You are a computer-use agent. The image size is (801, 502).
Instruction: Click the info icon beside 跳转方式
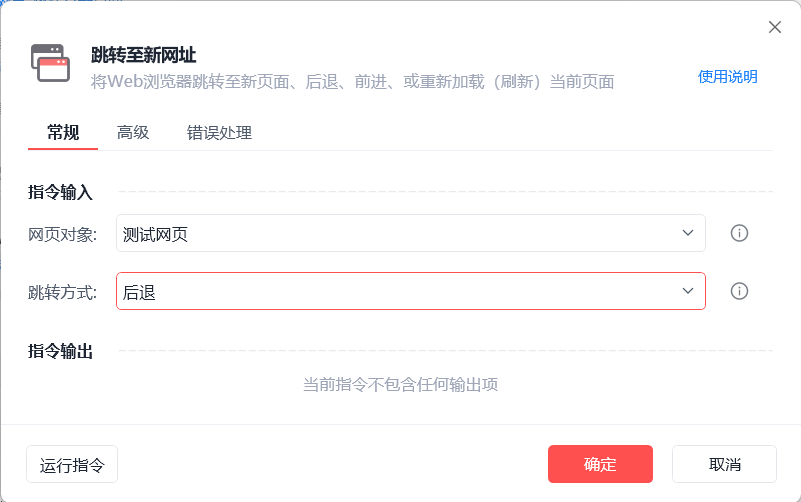click(x=739, y=291)
